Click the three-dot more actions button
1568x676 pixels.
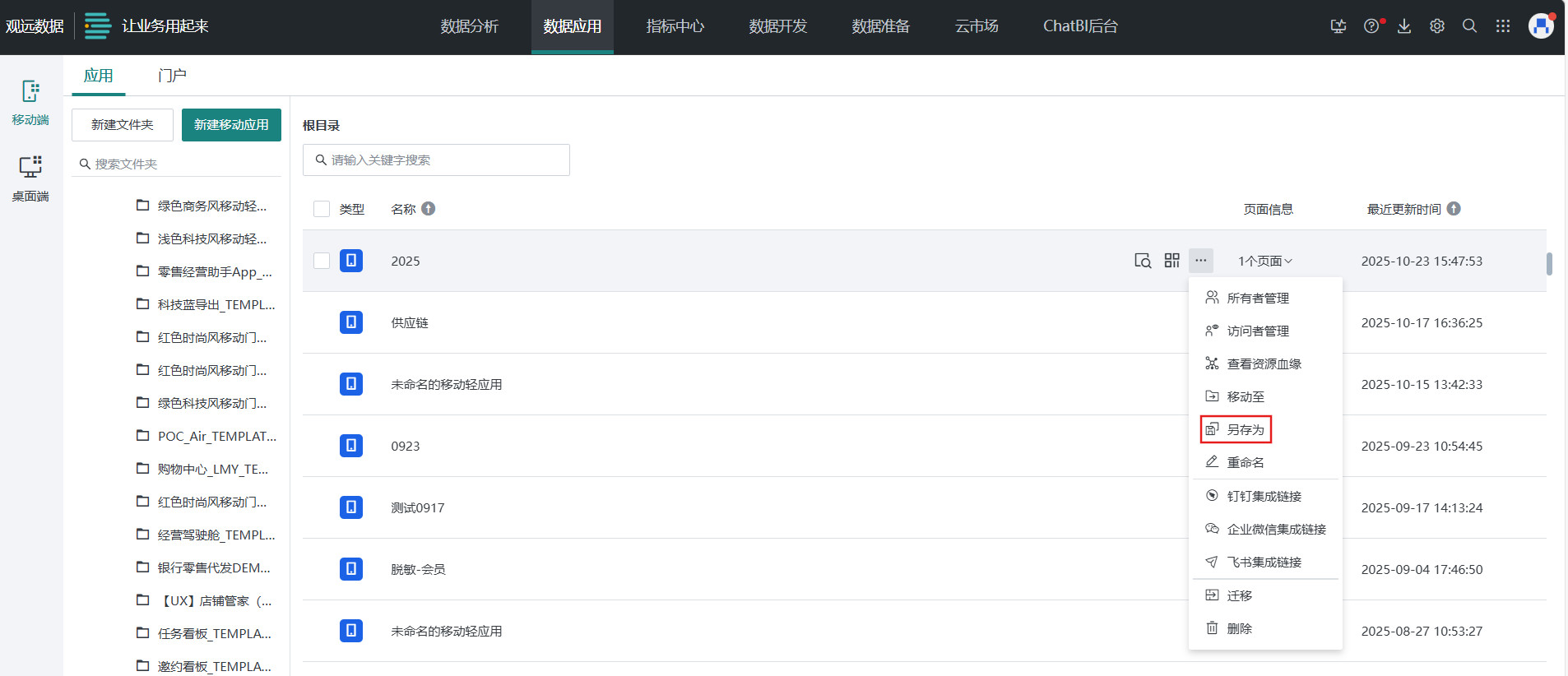(1201, 261)
